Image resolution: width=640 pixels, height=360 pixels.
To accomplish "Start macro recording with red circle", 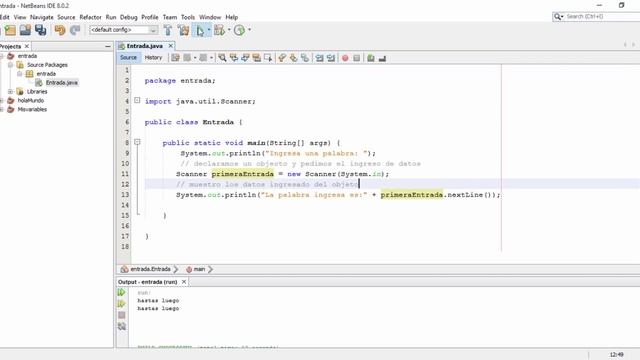I will click(x=345, y=58).
